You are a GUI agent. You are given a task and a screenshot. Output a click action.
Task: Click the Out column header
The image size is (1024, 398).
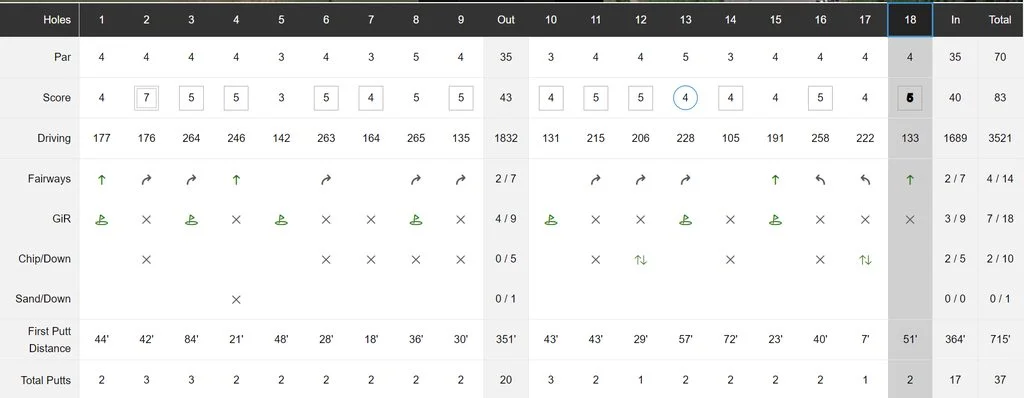tap(506, 20)
